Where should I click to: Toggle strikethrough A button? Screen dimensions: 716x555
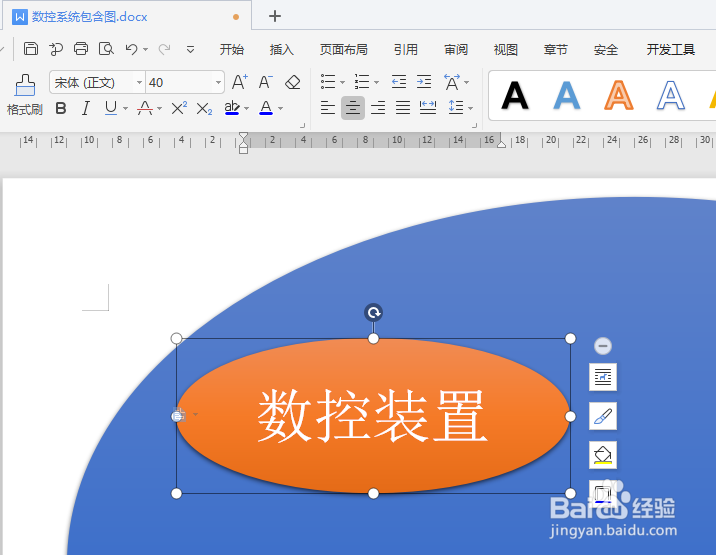click(x=145, y=108)
